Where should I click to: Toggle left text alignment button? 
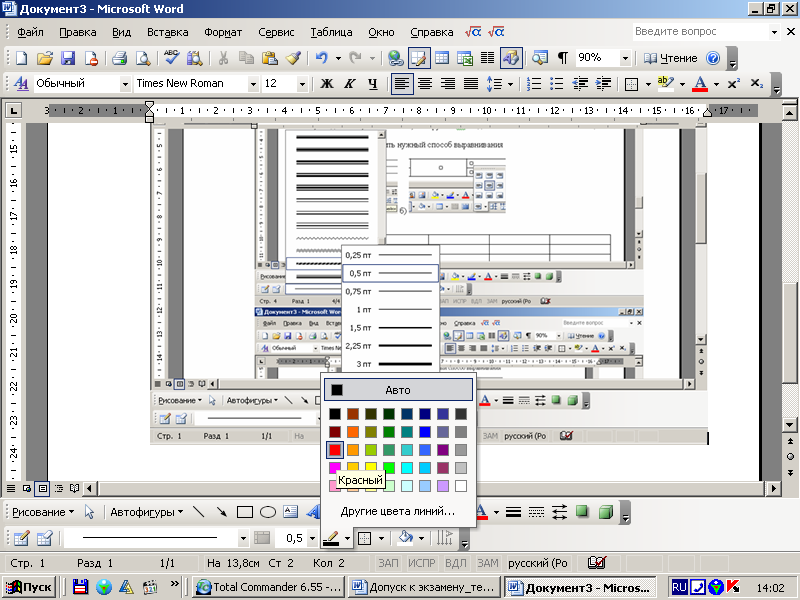[x=402, y=84]
